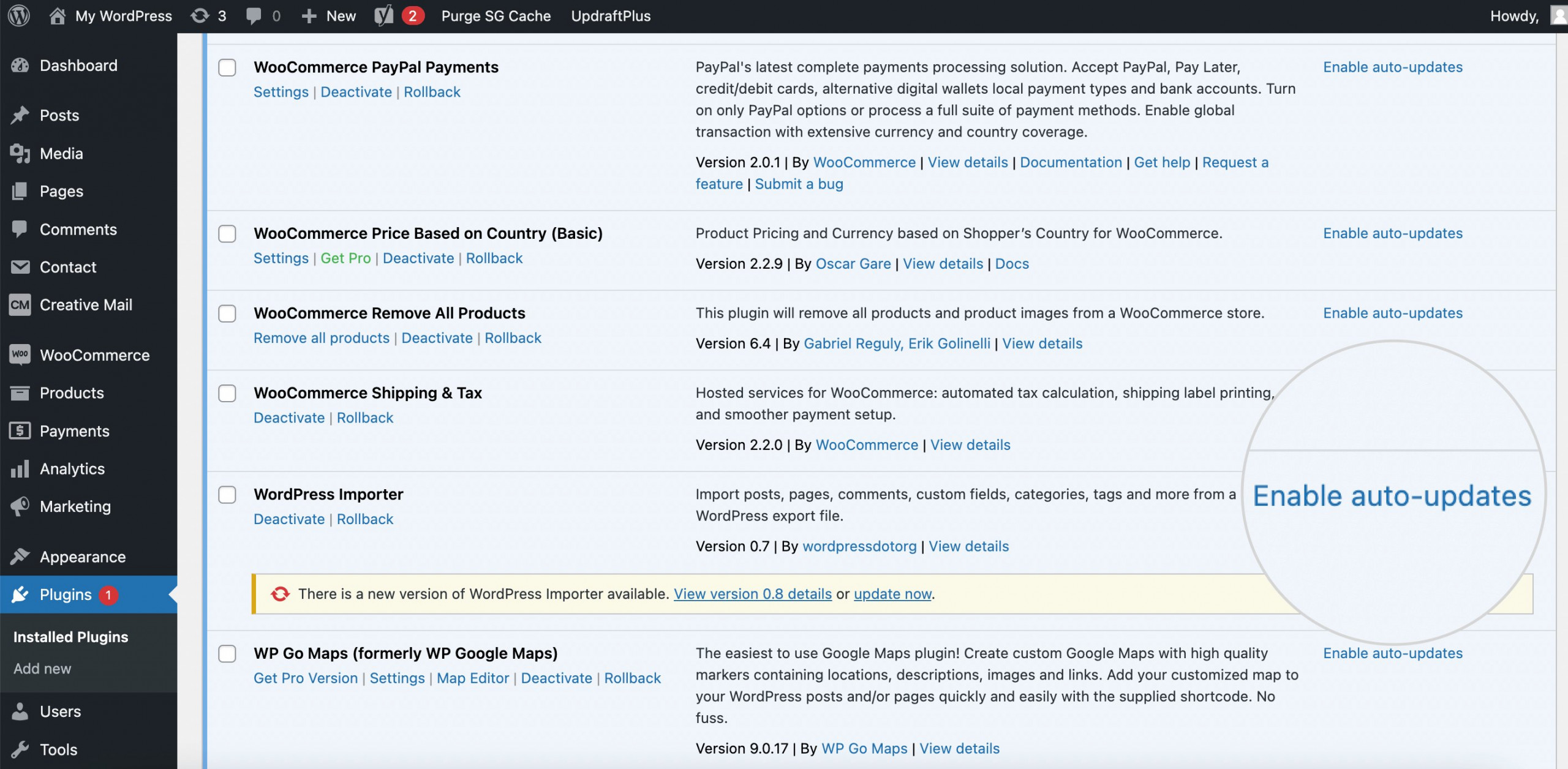Click the Plugins menu label in sidebar
1568x769 pixels.
tap(66, 595)
